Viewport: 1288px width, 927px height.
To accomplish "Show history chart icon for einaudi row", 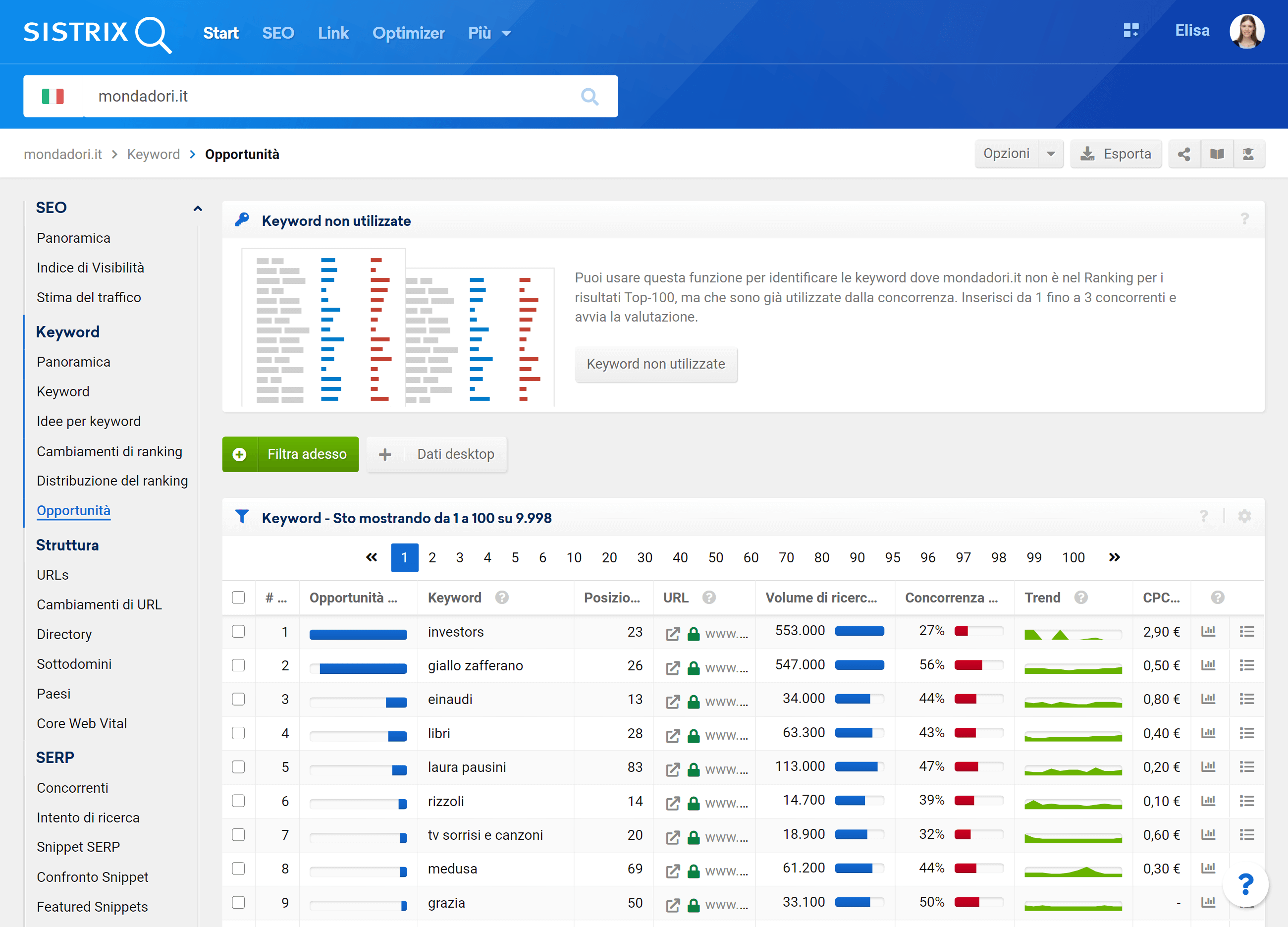I will pyautogui.click(x=1208, y=699).
